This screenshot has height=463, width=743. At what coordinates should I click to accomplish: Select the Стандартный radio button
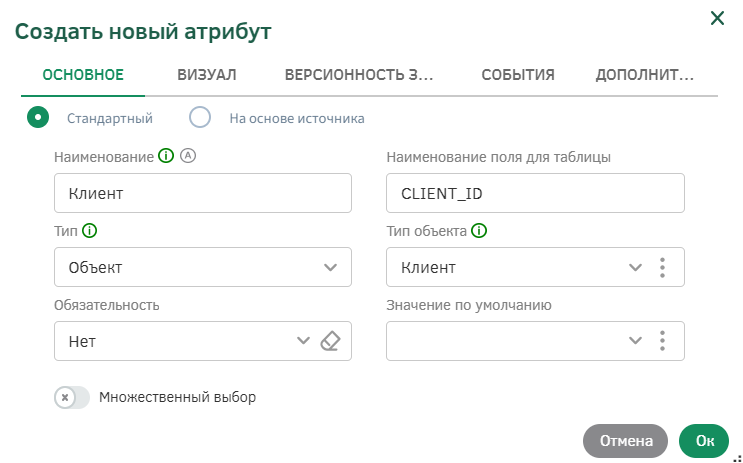[x=38, y=117]
